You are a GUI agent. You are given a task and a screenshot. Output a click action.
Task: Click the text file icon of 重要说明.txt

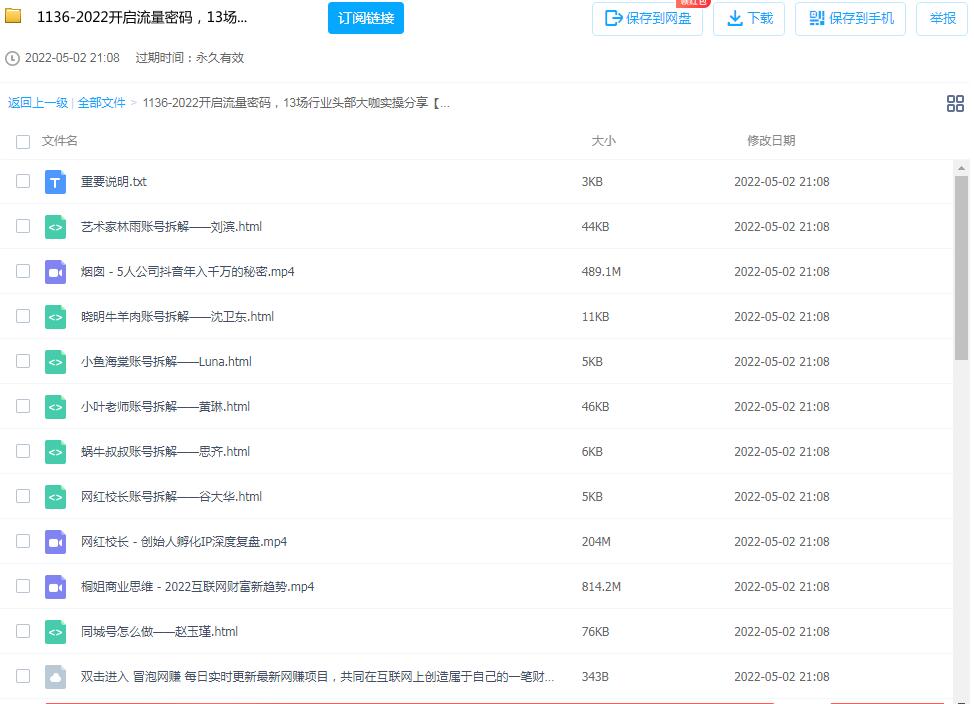(55, 182)
